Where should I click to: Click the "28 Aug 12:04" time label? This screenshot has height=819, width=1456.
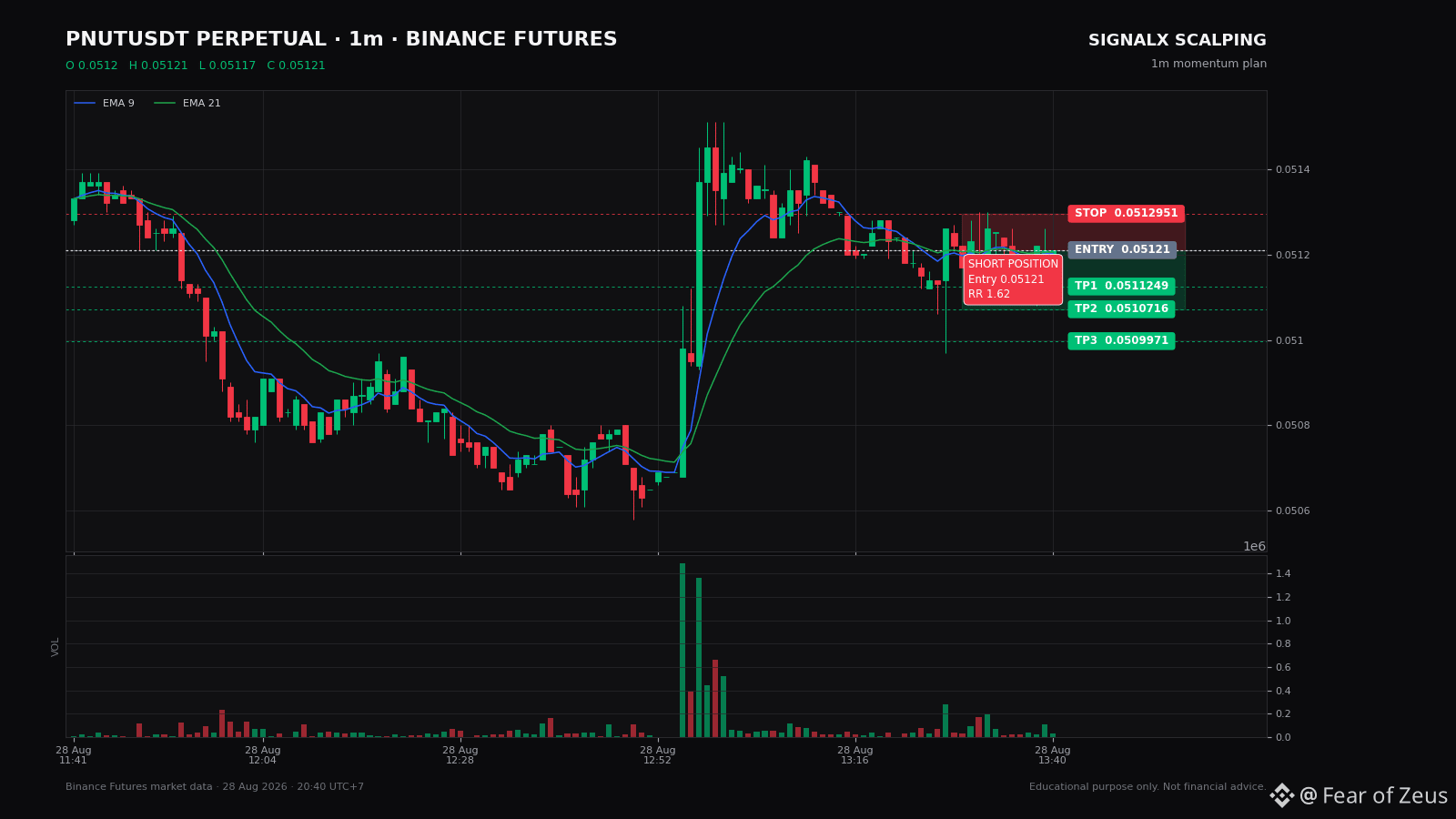263,755
